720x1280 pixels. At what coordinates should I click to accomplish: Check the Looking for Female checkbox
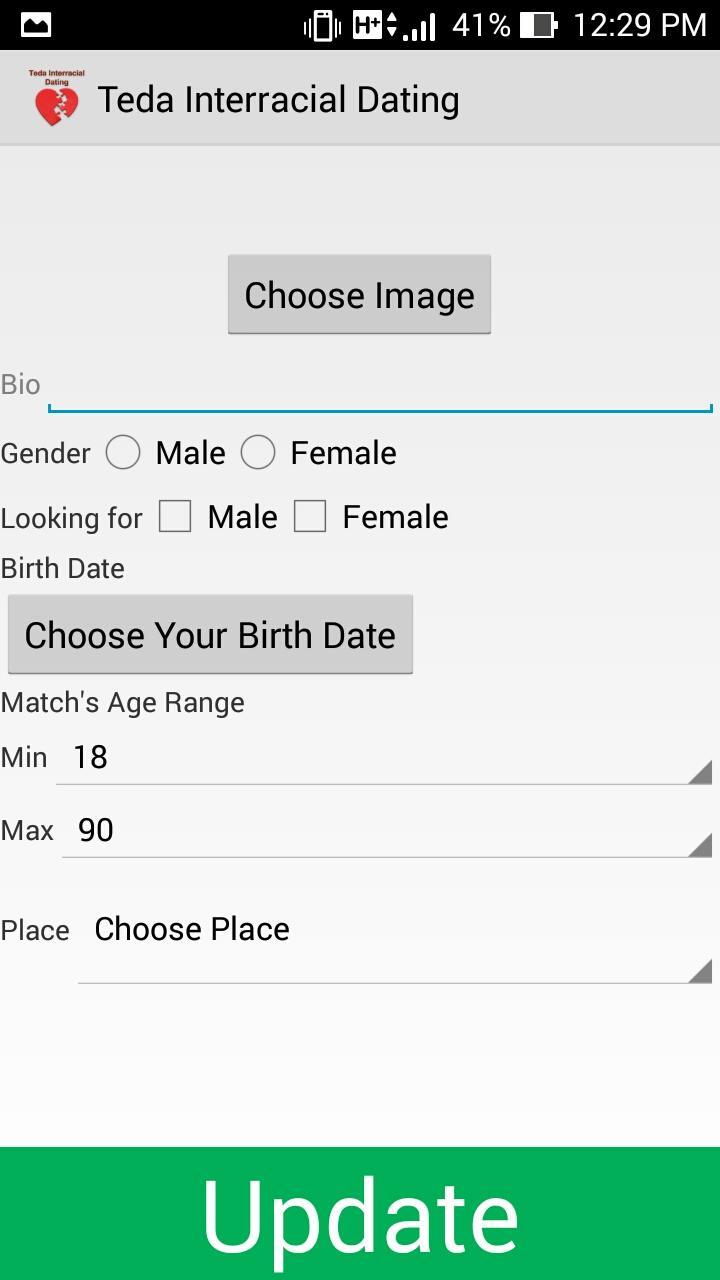pyautogui.click(x=310, y=517)
